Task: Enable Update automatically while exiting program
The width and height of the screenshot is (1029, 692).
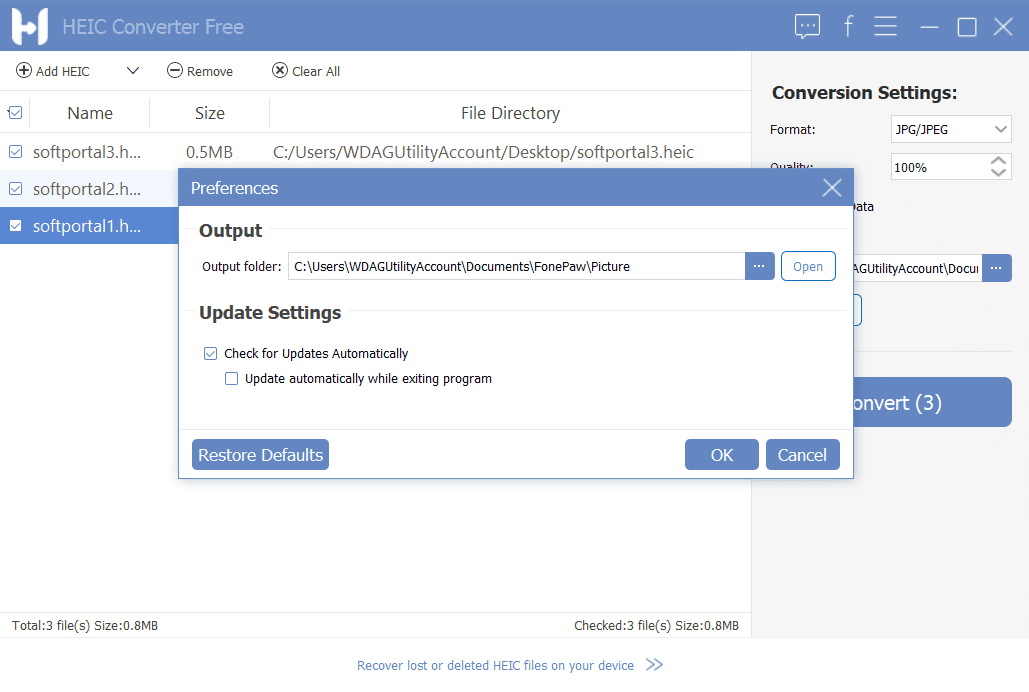Action: (232, 379)
